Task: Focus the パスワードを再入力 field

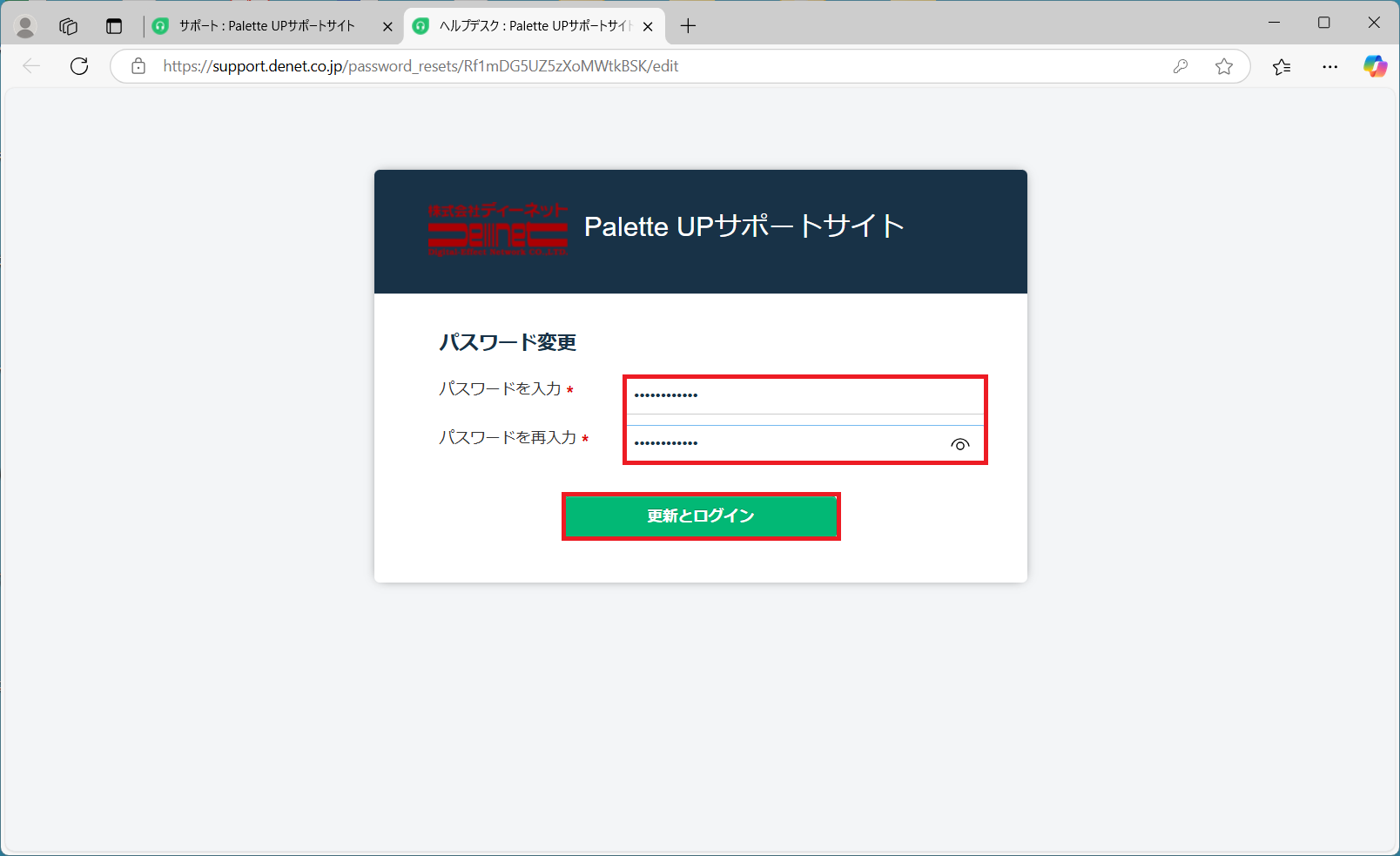Action: pos(804,443)
